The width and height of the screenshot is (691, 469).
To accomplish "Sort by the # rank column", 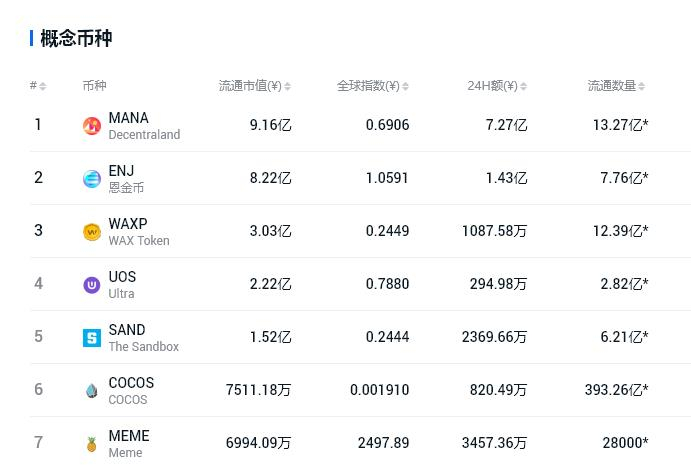I will point(38,86).
